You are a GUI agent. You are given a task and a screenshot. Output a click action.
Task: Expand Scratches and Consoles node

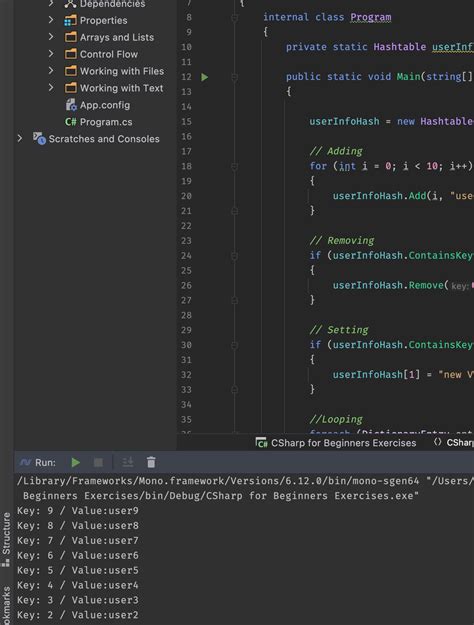20,138
